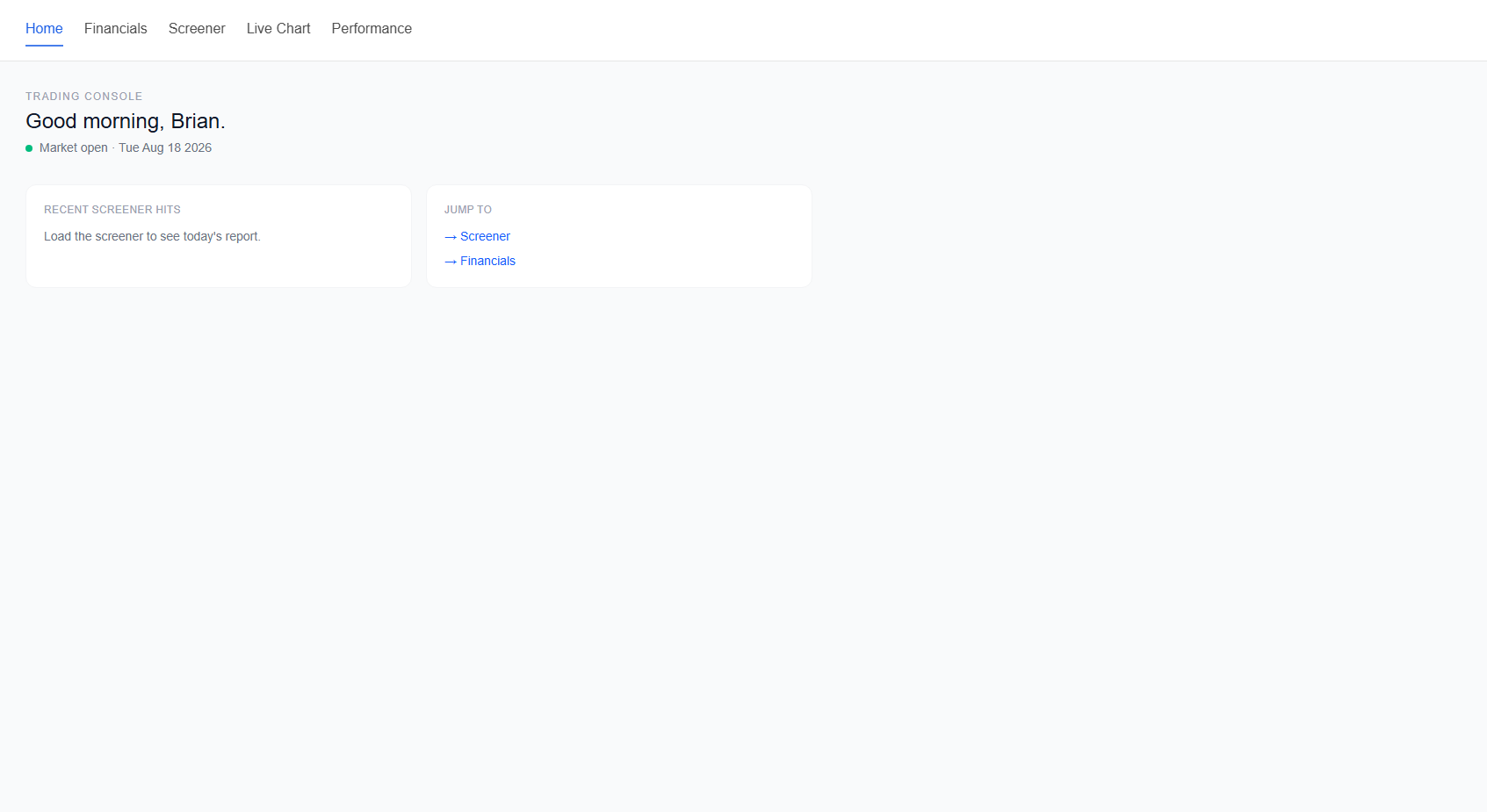Go to the Screener tab
Image resolution: width=1487 pixels, height=812 pixels.
click(x=197, y=29)
